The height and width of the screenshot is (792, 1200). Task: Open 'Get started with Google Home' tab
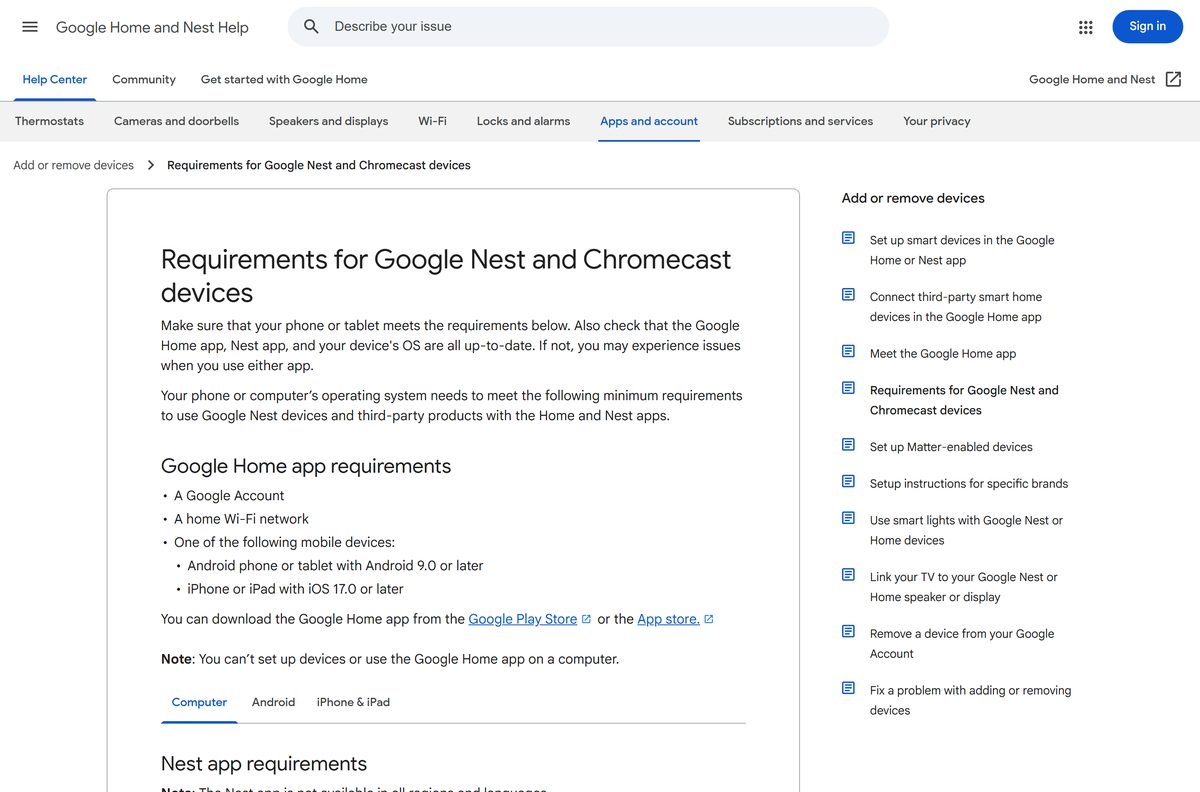pos(284,80)
